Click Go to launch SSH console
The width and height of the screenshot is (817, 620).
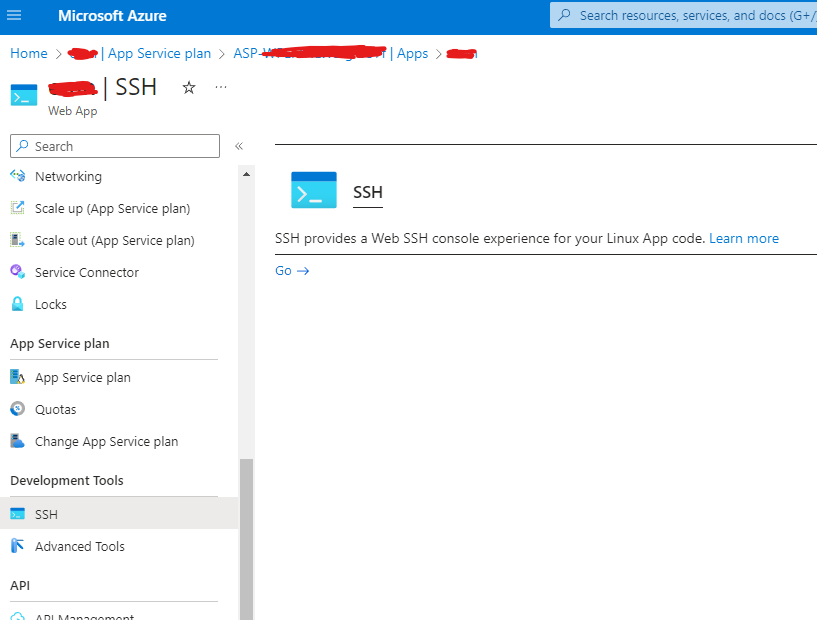click(x=292, y=270)
